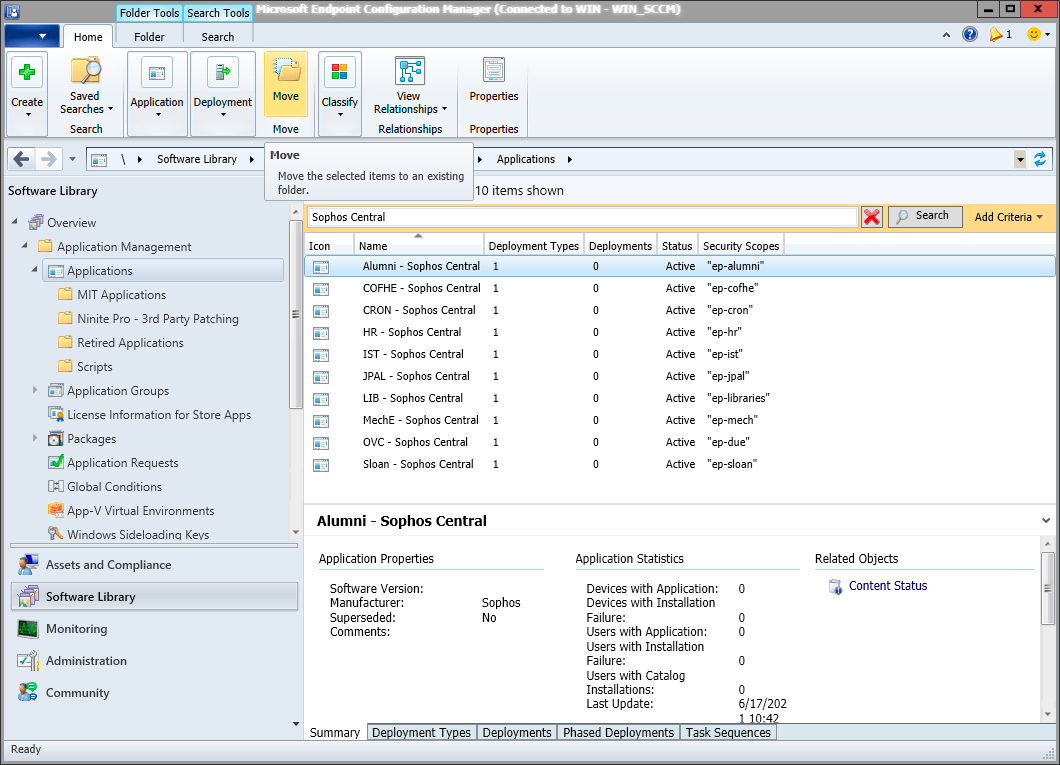Image resolution: width=1060 pixels, height=765 pixels.
Task: Select the MechE - Sophos Central application
Action: (x=679, y=420)
